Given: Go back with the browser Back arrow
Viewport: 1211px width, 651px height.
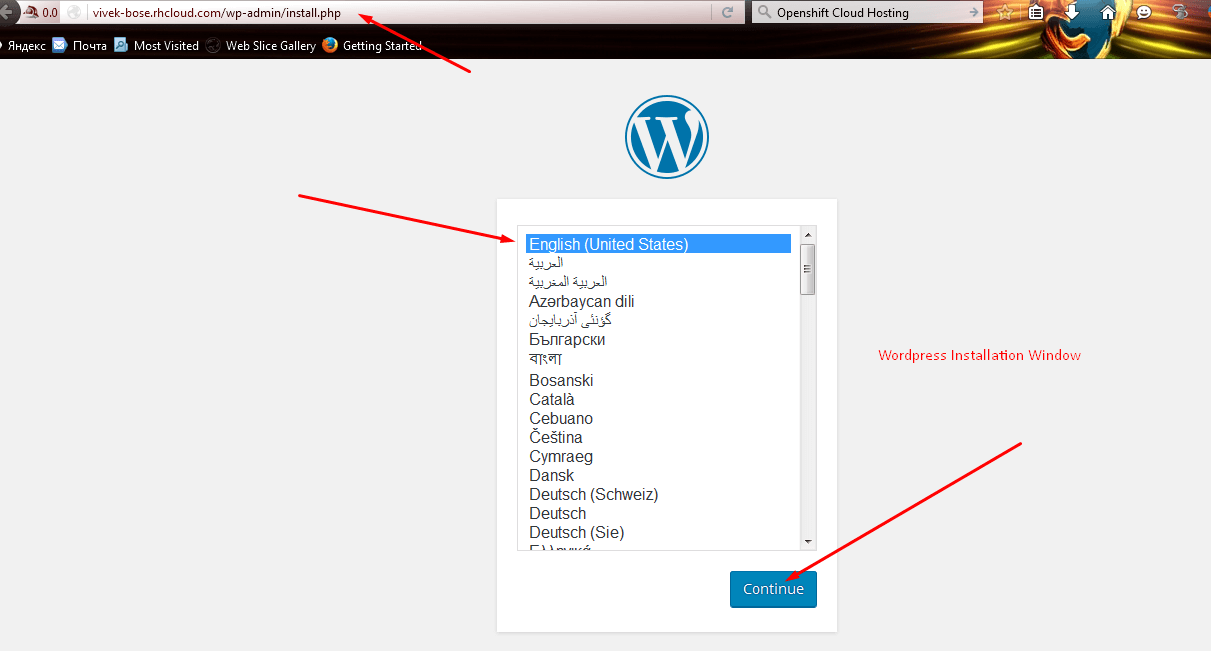Looking at the screenshot, I should [x=5, y=13].
